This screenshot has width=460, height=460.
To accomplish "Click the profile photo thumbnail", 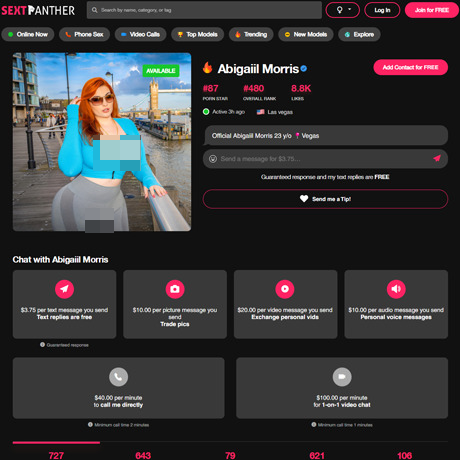I will point(102,142).
